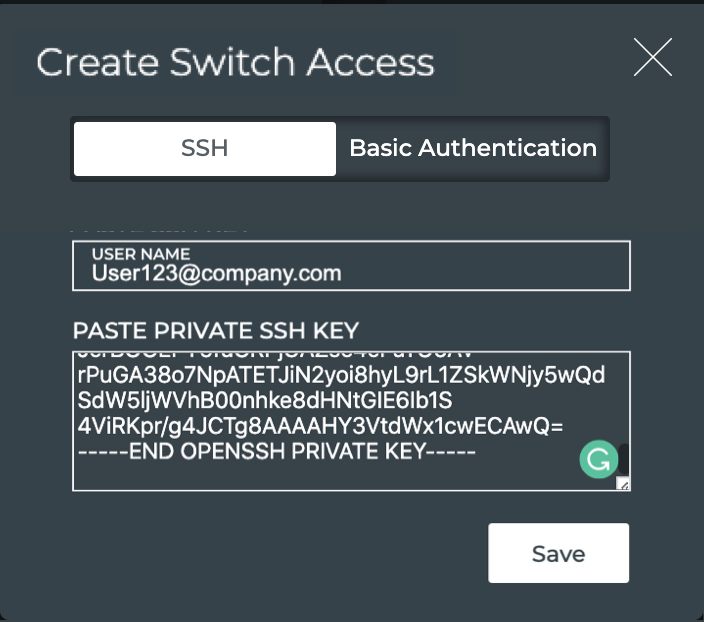Viewport: 704px width, 622px height.
Task: Click the key line starting with 4ViRKpr
Action: pyautogui.click(x=320, y=427)
